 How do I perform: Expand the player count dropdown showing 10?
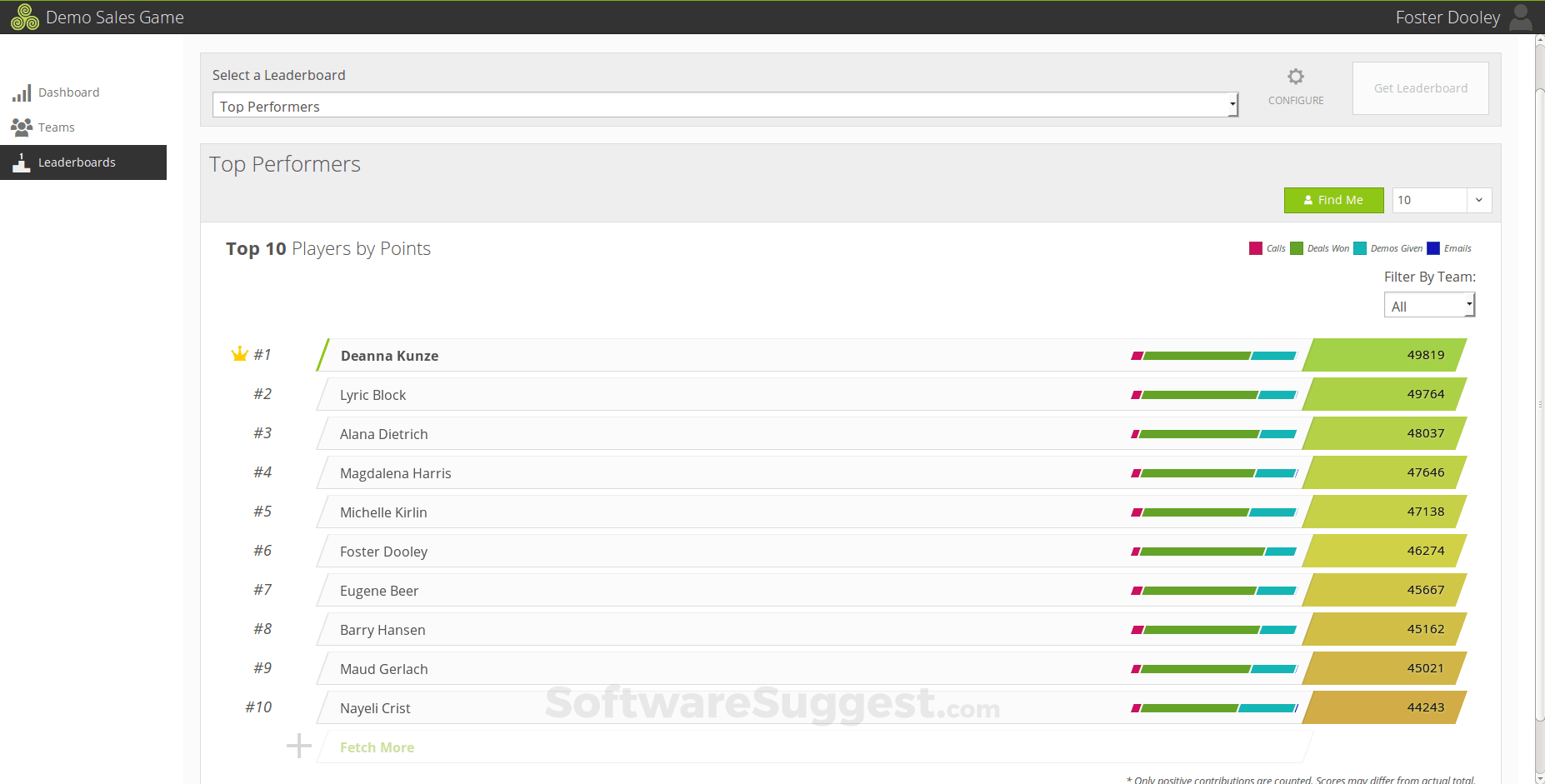[x=1478, y=200]
